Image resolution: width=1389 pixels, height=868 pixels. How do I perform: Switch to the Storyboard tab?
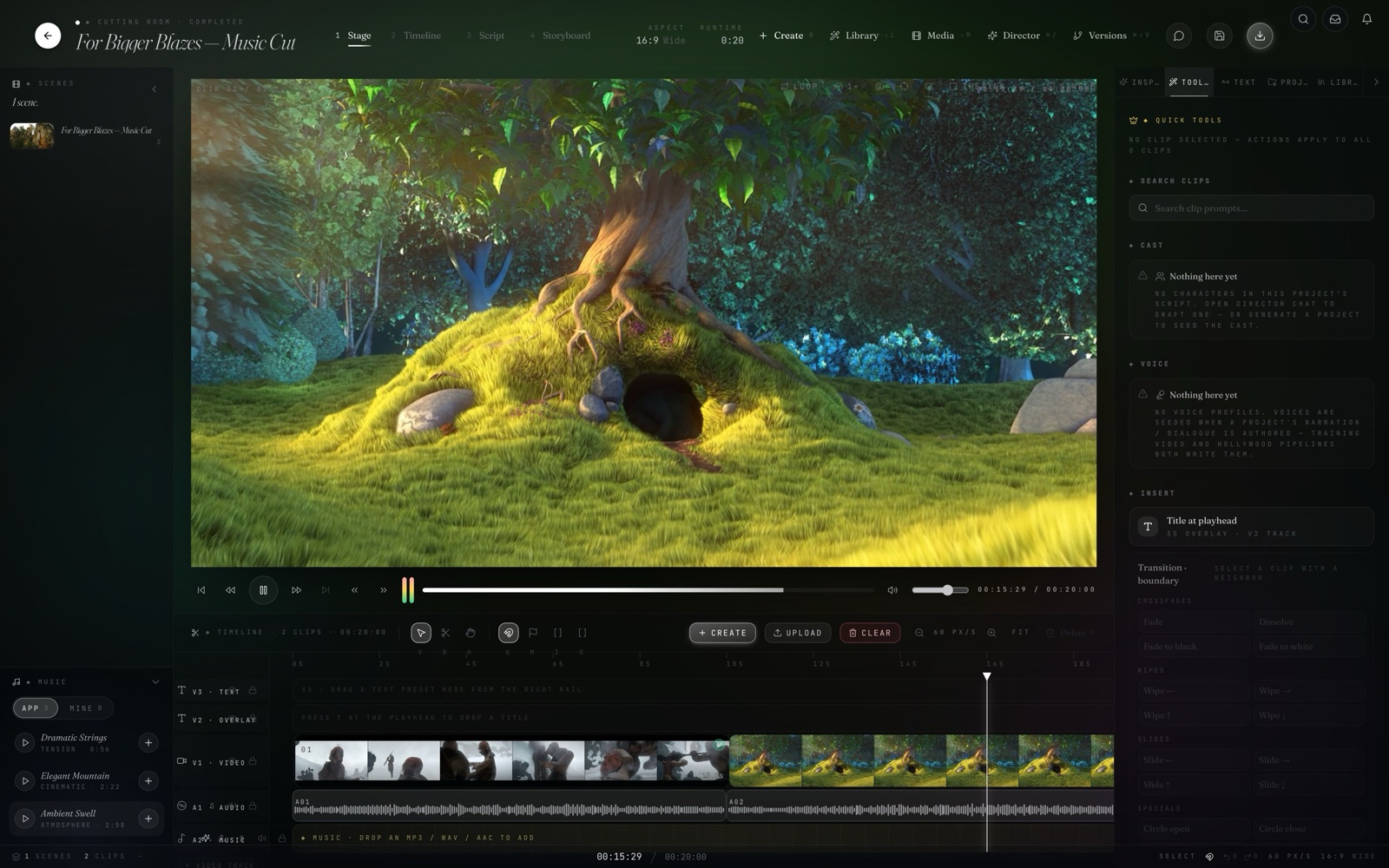560,36
